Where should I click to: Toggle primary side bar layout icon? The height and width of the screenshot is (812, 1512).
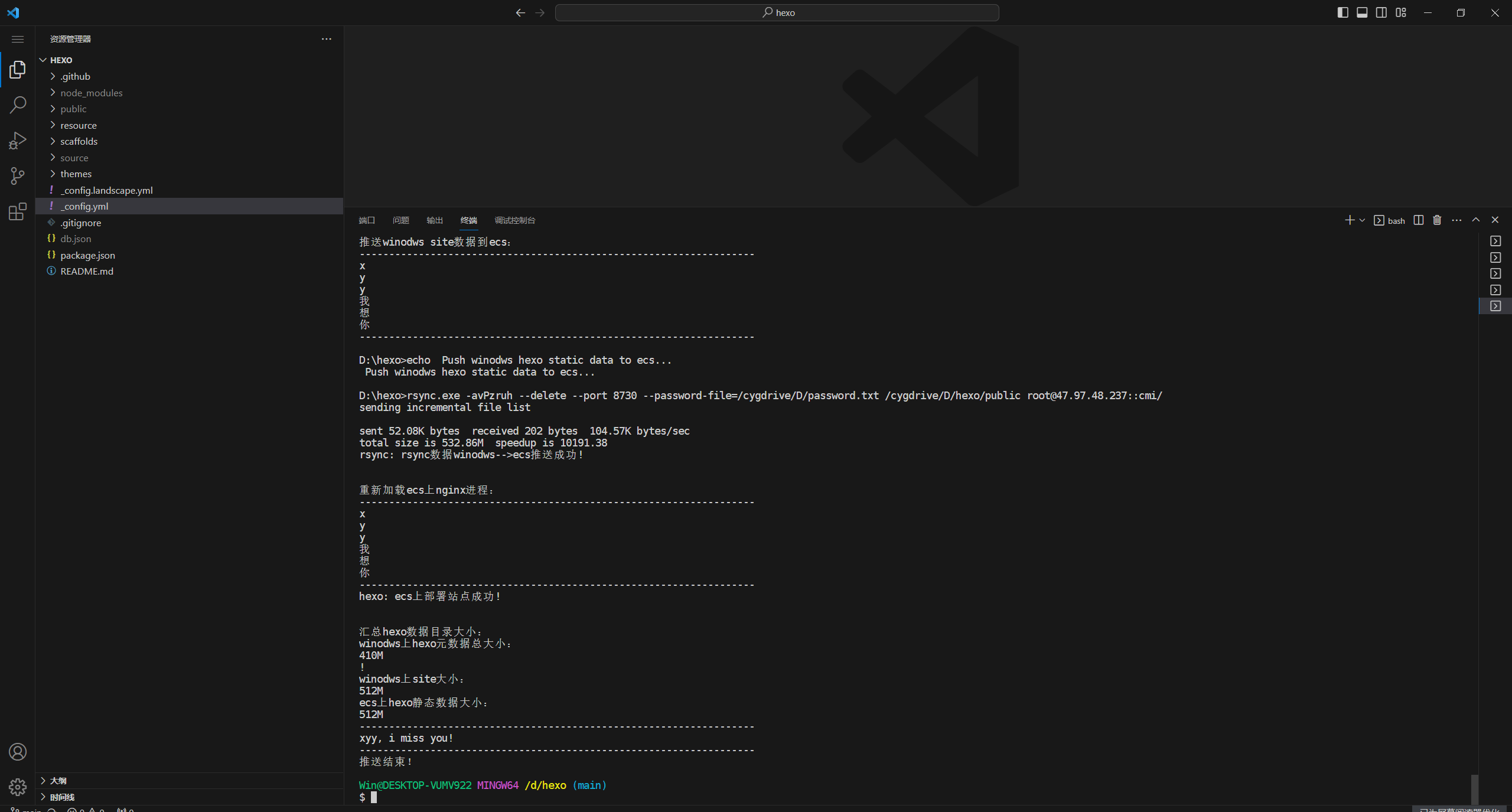coord(1342,12)
